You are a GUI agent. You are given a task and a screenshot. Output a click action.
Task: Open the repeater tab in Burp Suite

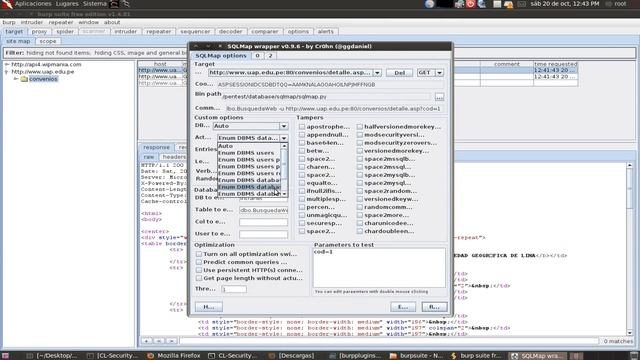pos(159,31)
